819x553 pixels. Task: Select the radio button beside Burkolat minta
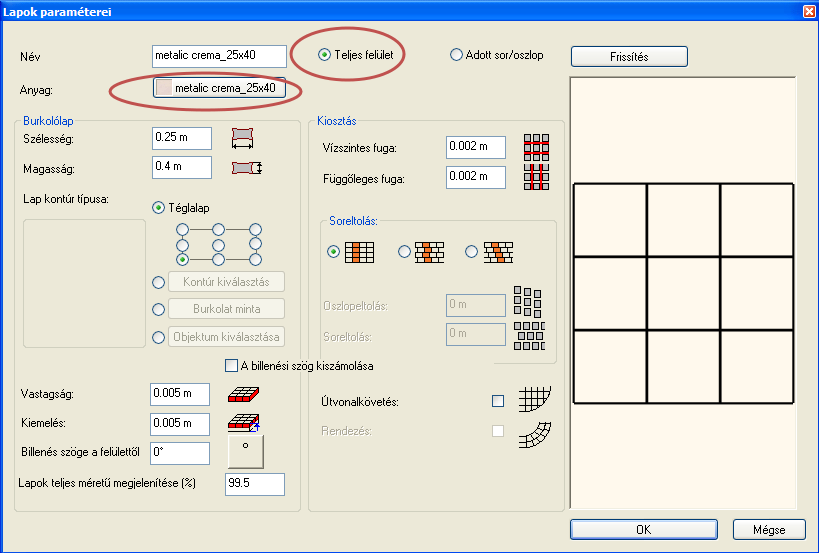pyautogui.click(x=158, y=309)
